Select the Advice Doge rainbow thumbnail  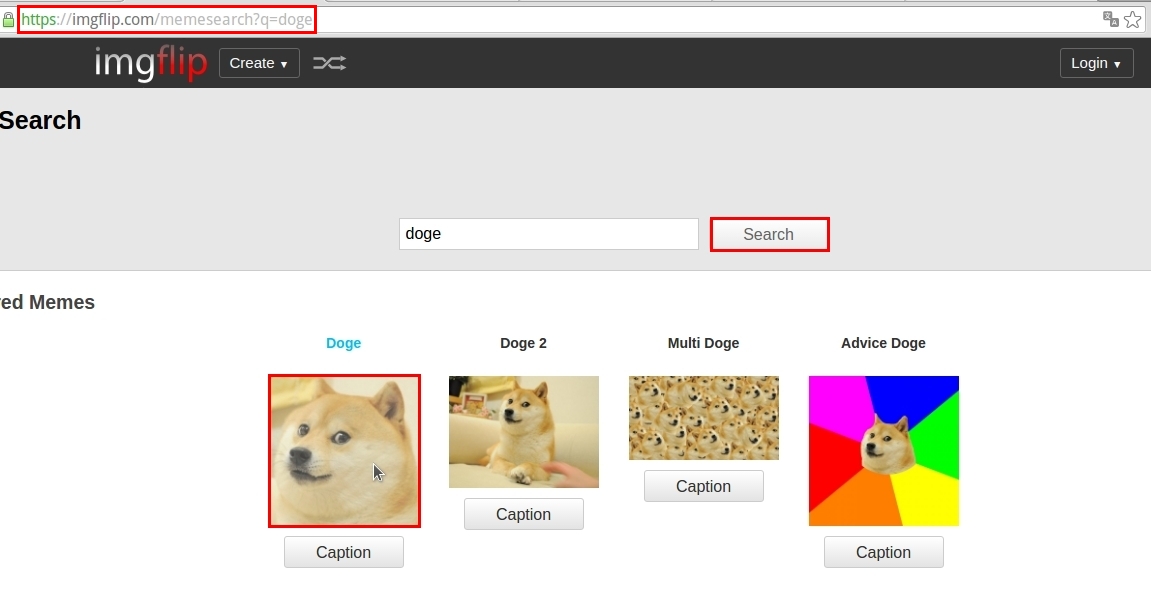point(884,451)
